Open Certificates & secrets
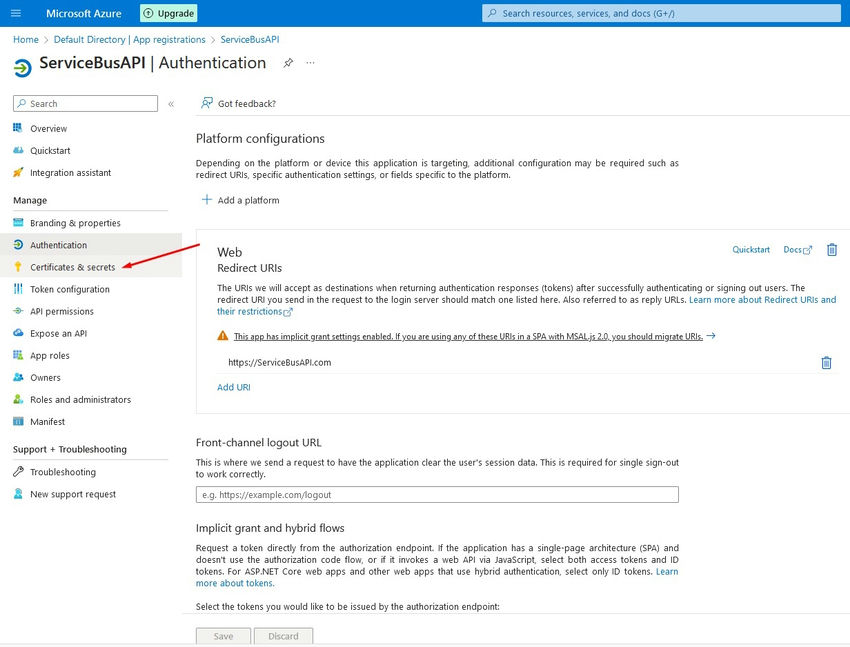The width and height of the screenshot is (850, 647). tap(72, 267)
